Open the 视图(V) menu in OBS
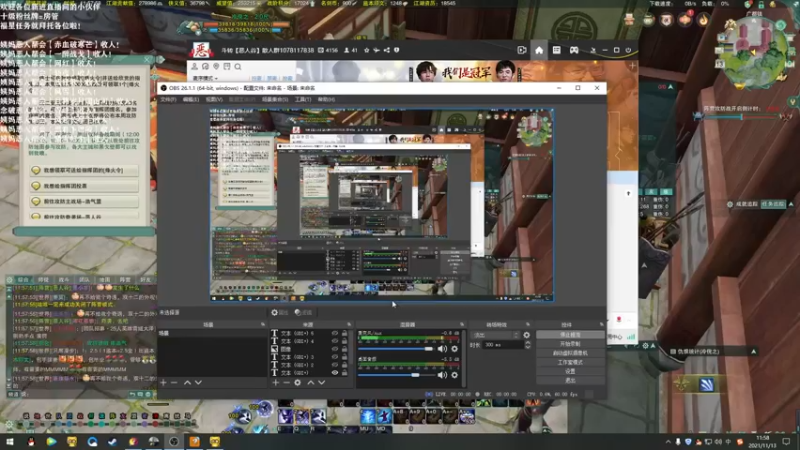Viewport: 800px width, 450px height. [214, 99]
